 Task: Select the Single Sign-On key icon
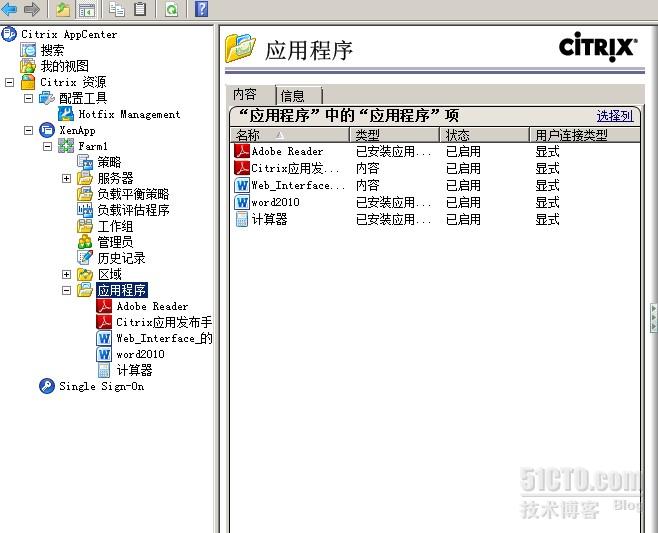point(47,386)
